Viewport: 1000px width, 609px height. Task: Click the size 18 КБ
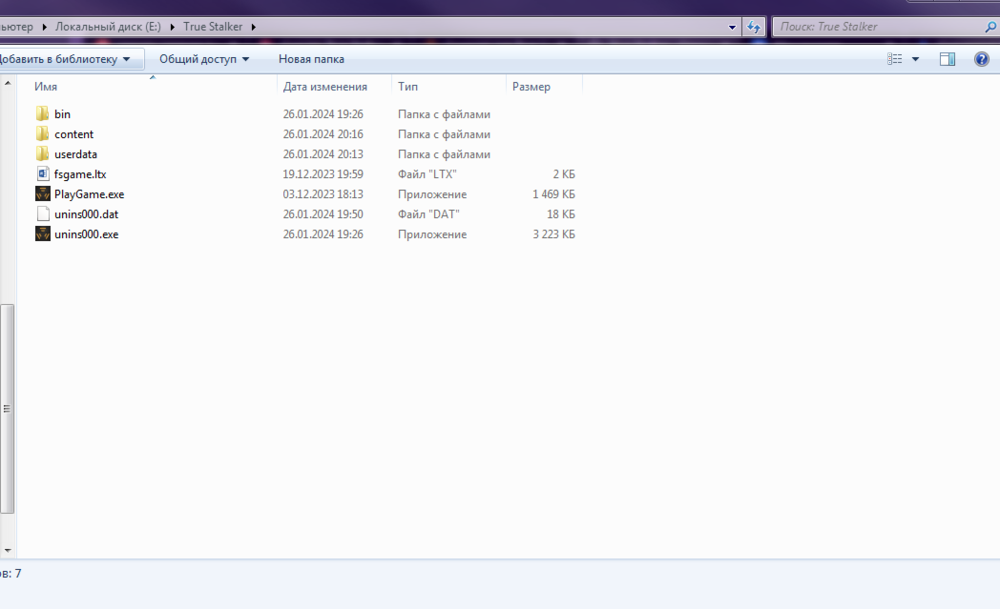[x=561, y=214]
